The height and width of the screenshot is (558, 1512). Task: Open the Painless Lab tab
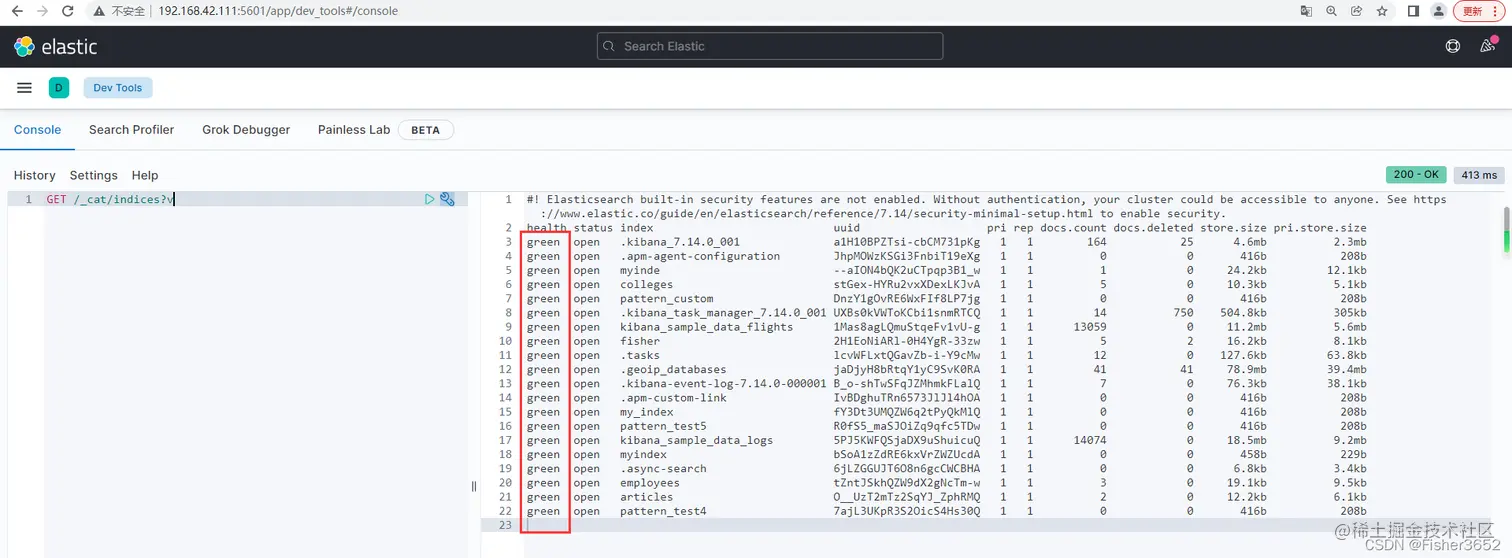pyautogui.click(x=354, y=130)
